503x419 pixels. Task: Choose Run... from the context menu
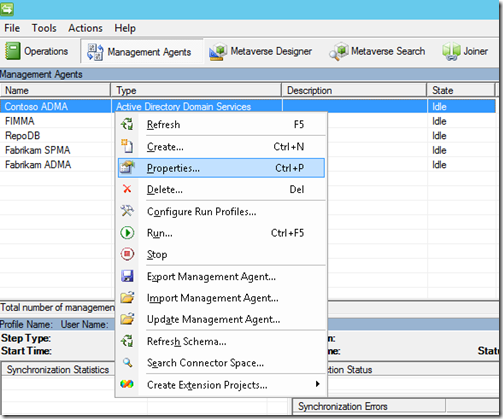(x=221, y=233)
